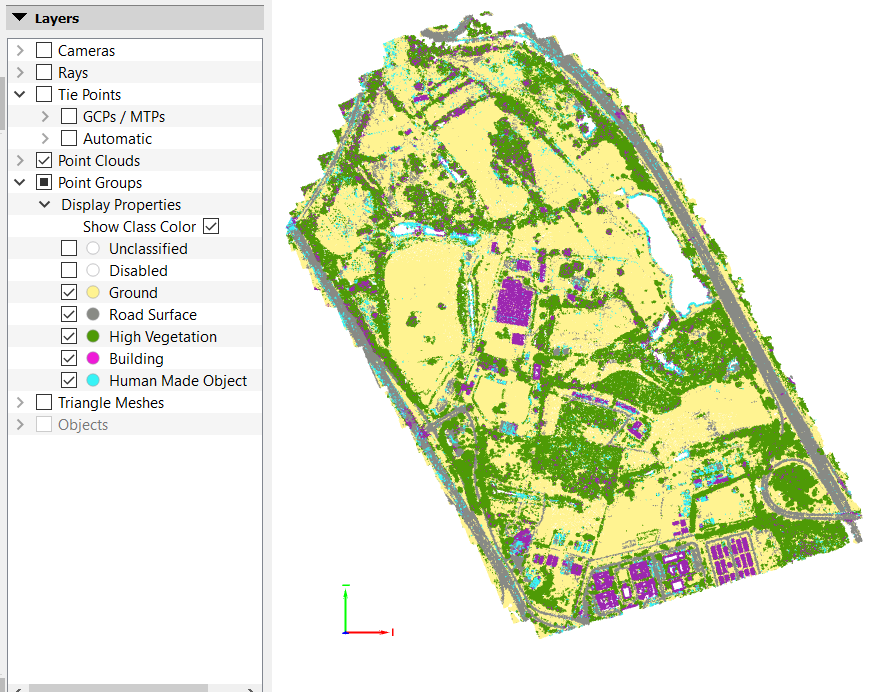Collapse Display Properties section

[45, 205]
